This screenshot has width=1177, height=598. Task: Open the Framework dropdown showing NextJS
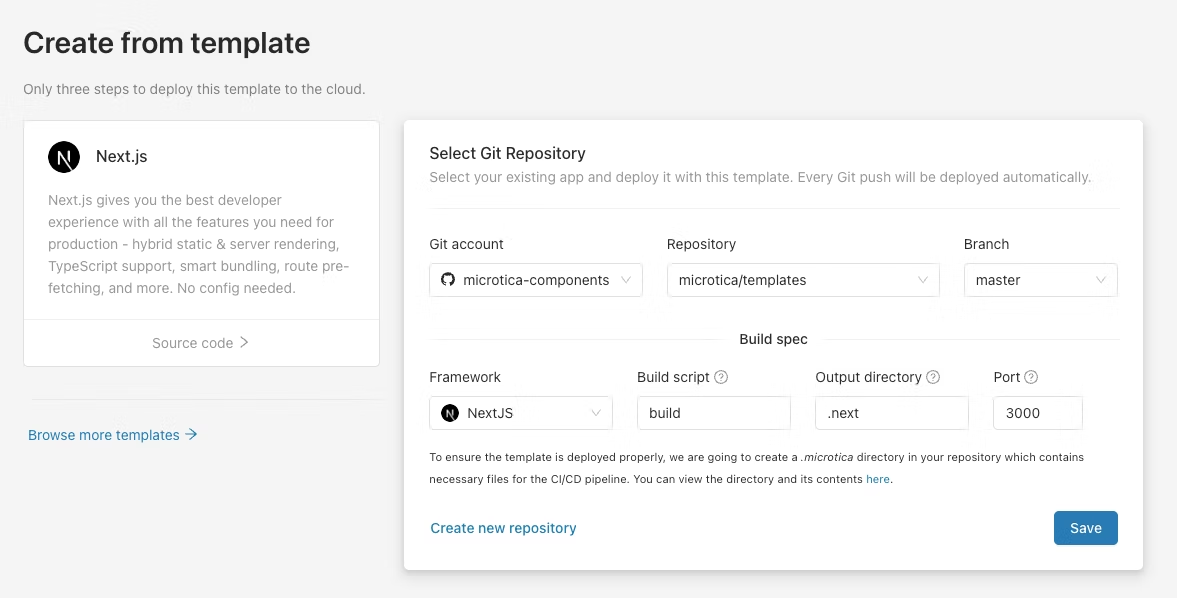point(521,413)
